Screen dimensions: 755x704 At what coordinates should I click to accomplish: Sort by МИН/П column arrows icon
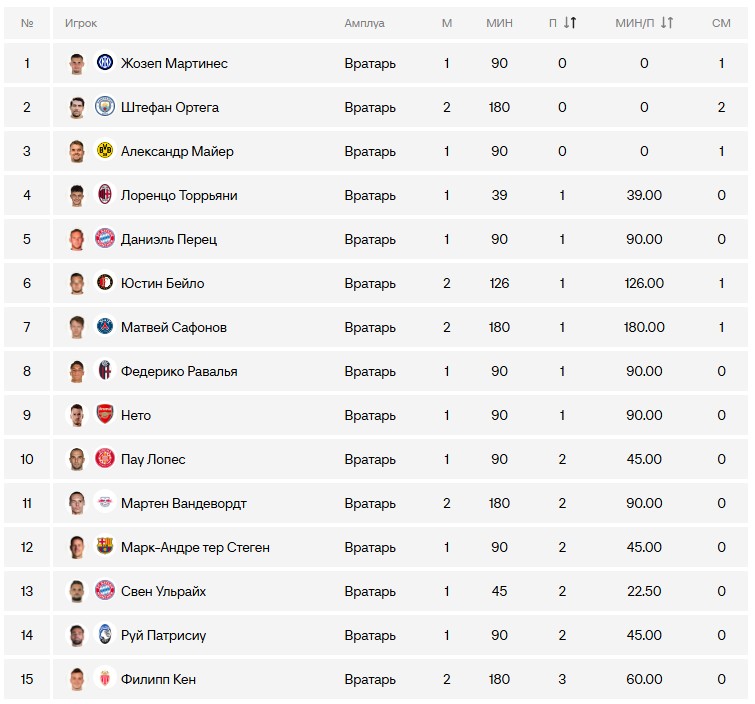(x=667, y=22)
